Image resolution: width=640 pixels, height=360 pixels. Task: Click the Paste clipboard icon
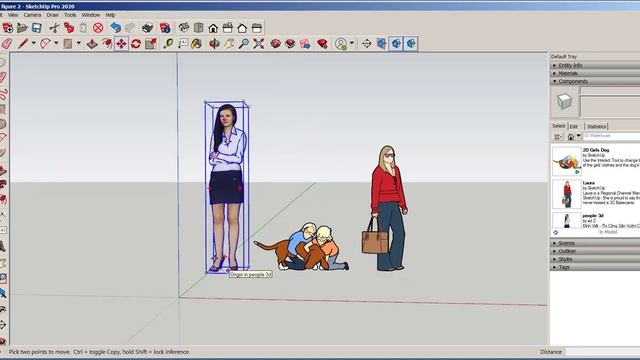tap(83, 28)
